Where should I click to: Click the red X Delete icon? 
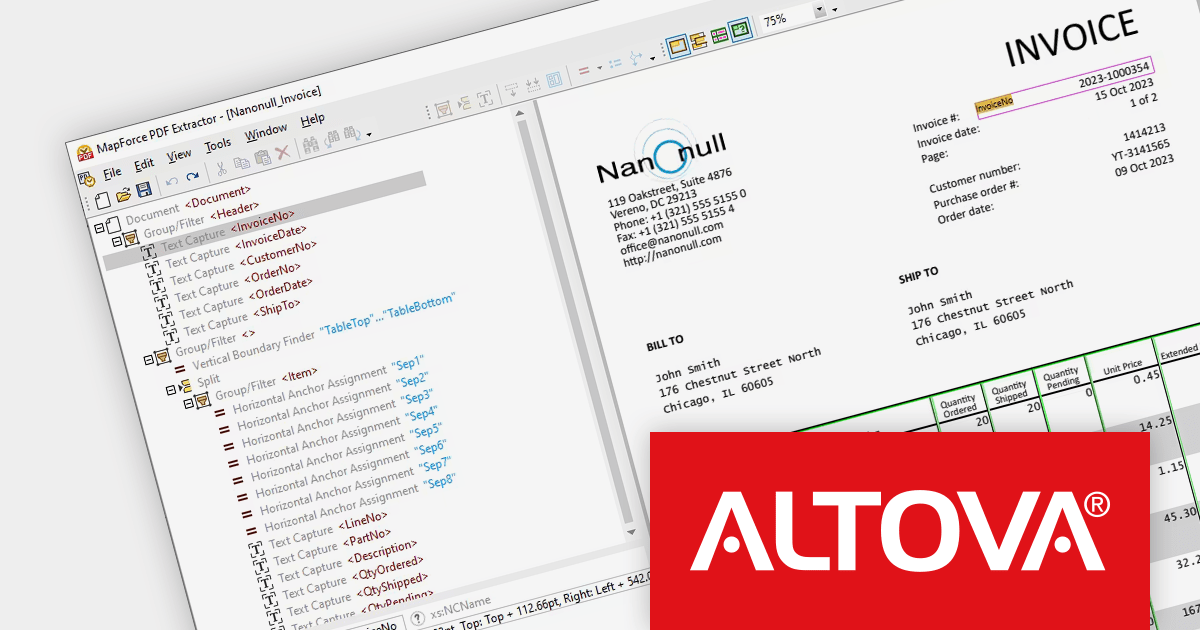coord(283,151)
